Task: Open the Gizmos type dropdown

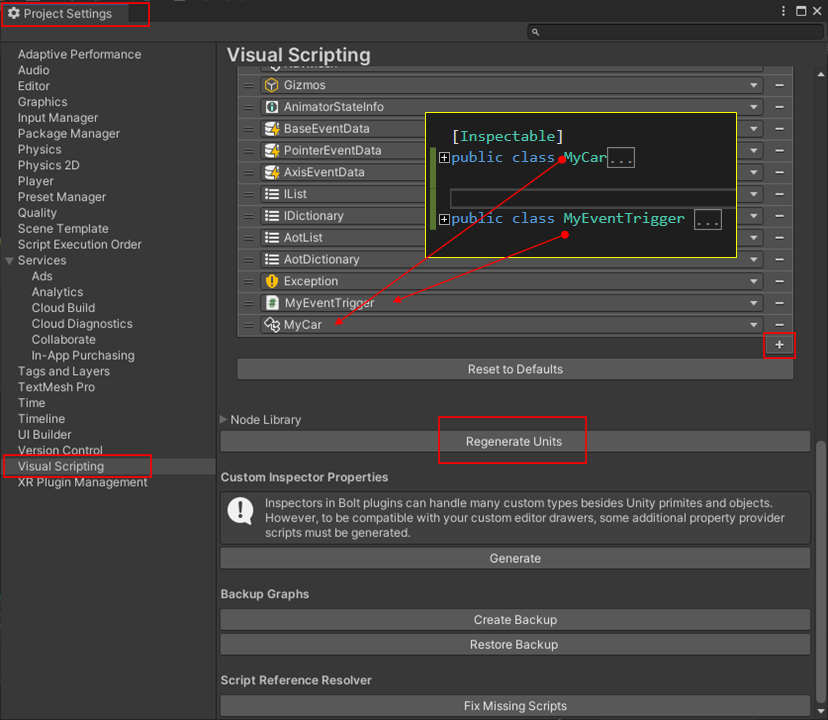Action: [x=754, y=85]
